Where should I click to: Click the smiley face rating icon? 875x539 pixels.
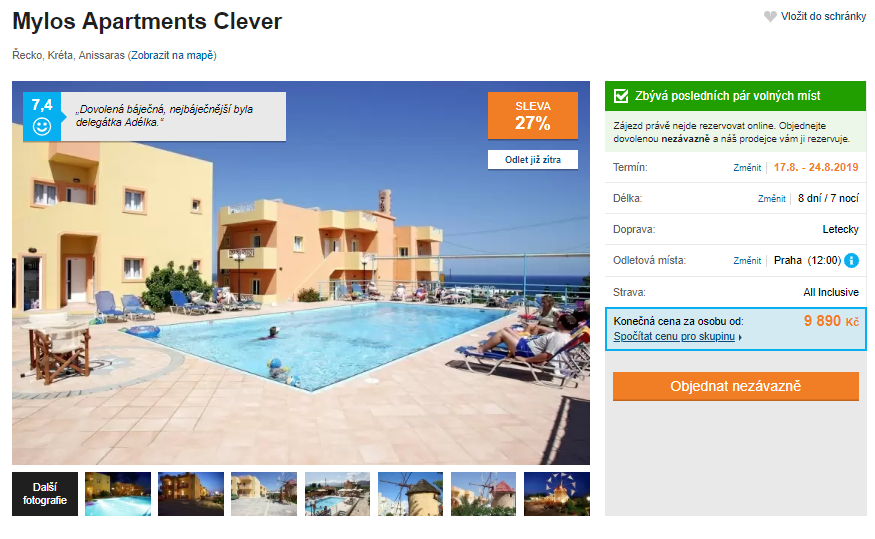(x=42, y=127)
